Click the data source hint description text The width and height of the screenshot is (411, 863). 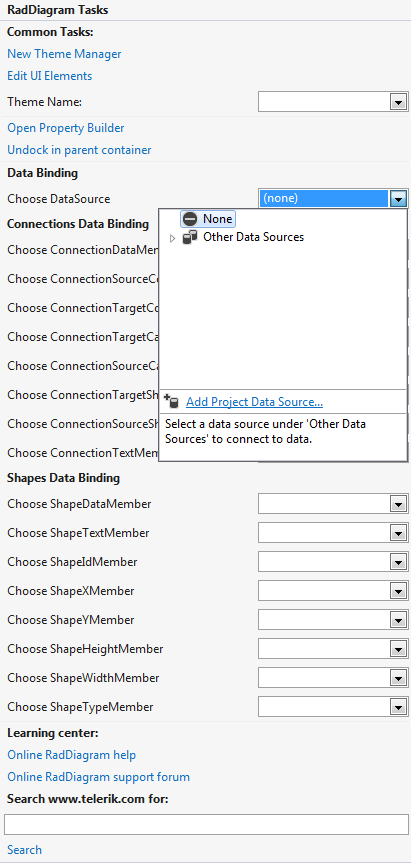[265, 432]
